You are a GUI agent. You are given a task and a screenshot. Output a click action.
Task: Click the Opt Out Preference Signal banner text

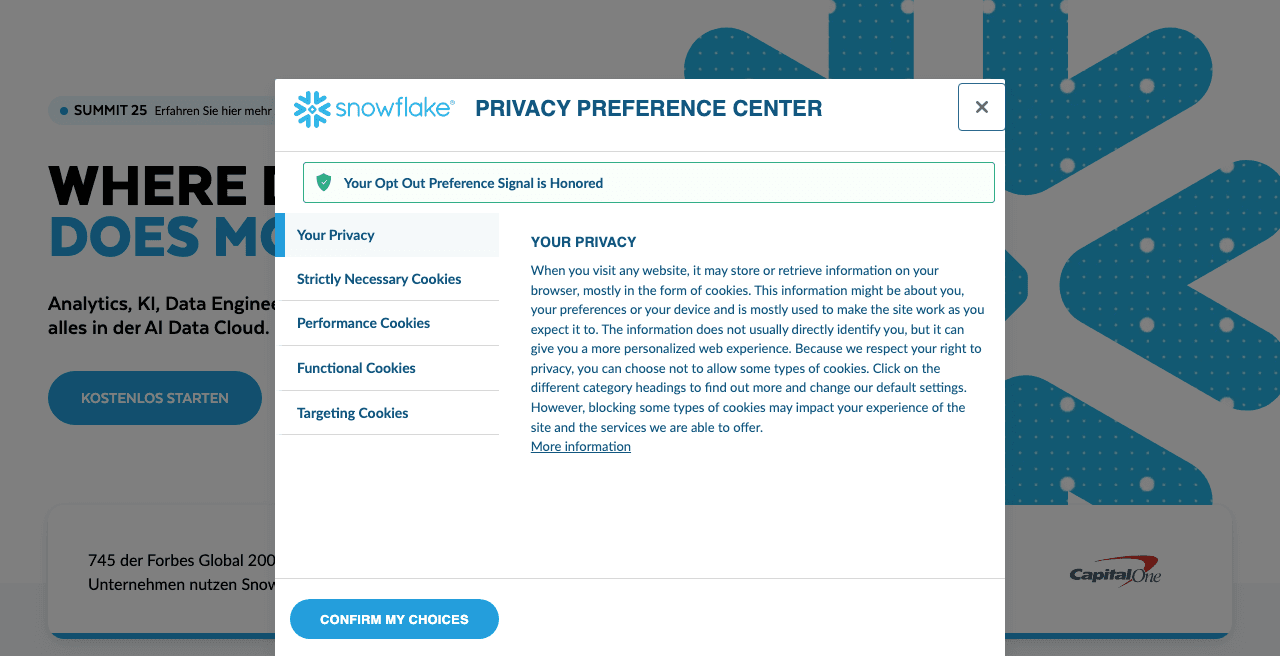point(473,183)
